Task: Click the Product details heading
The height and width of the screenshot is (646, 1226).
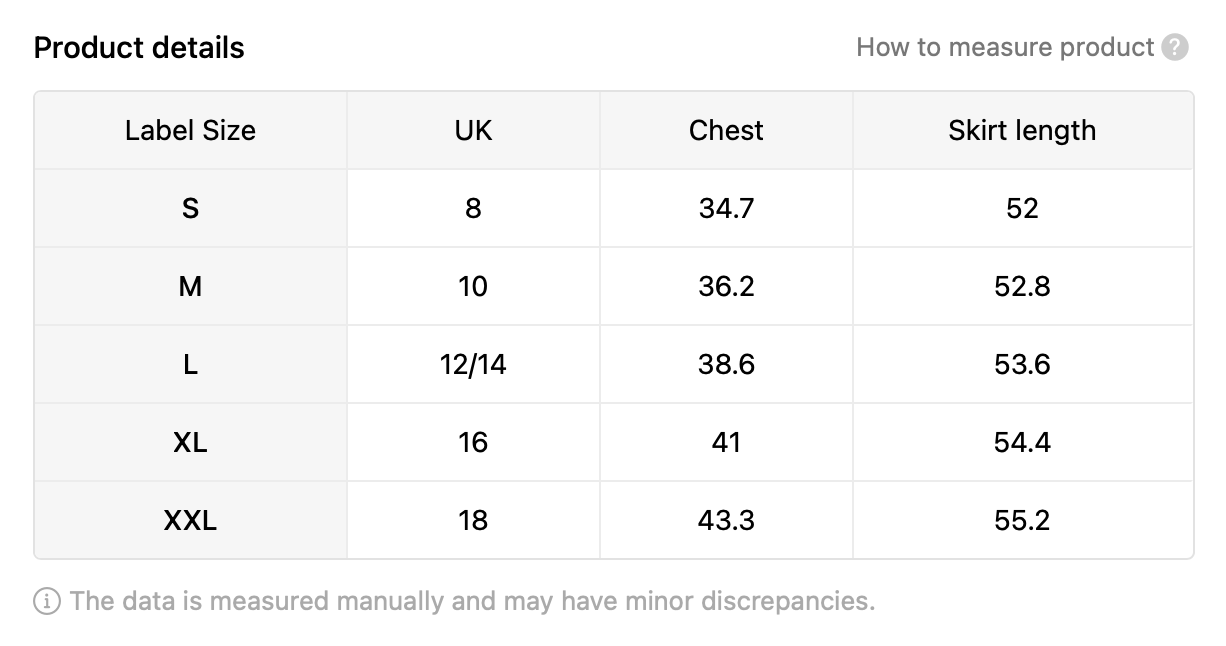Action: click(x=139, y=47)
